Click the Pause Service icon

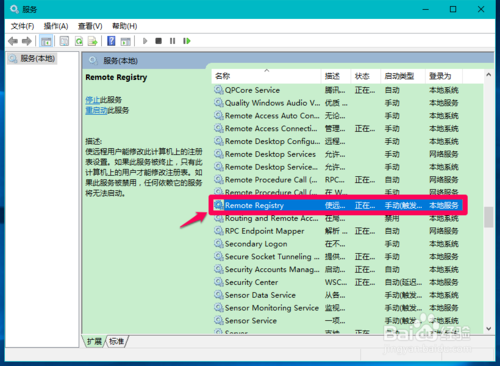[x=172, y=41]
